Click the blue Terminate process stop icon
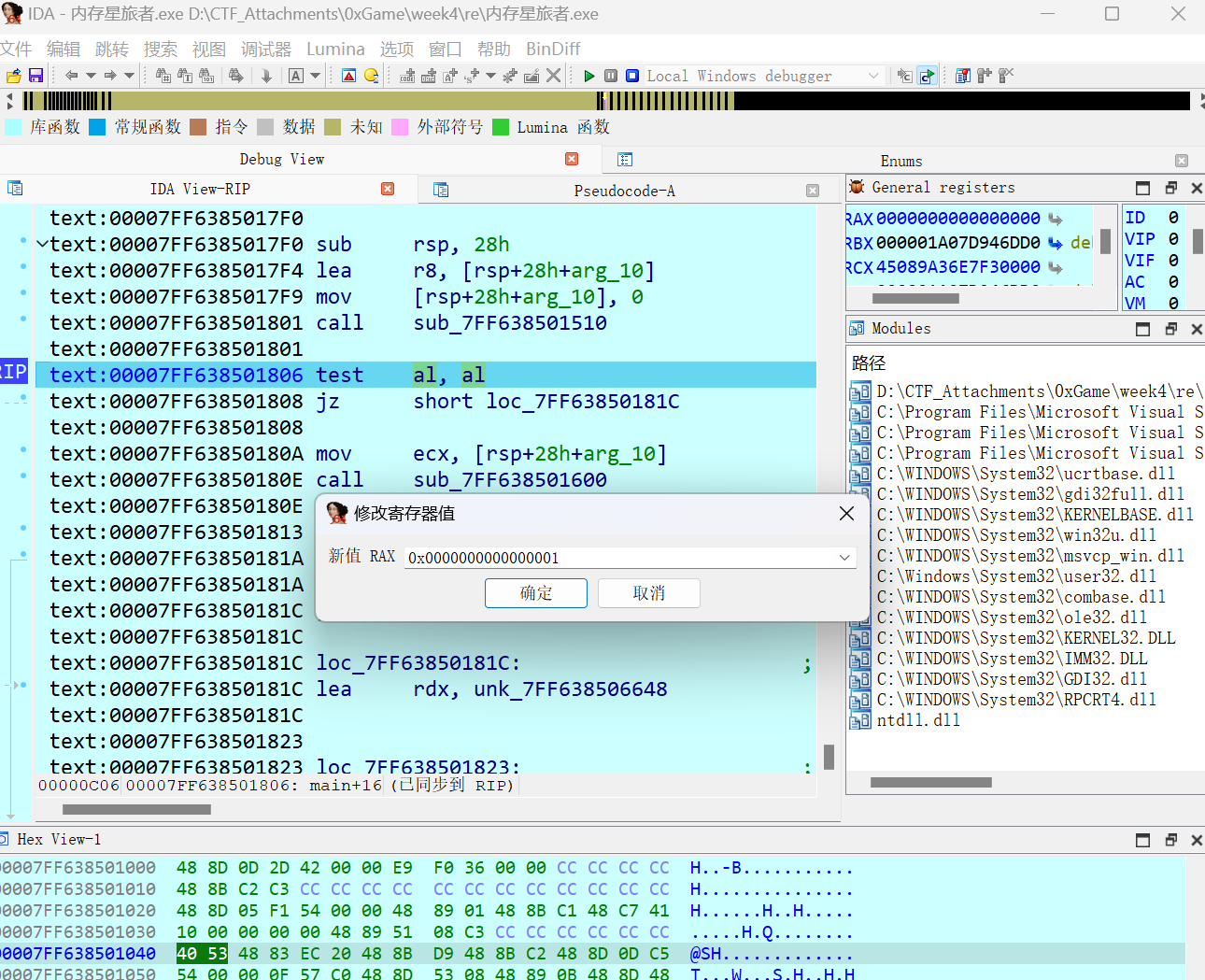This screenshot has height=980, width=1205. (x=632, y=76)
